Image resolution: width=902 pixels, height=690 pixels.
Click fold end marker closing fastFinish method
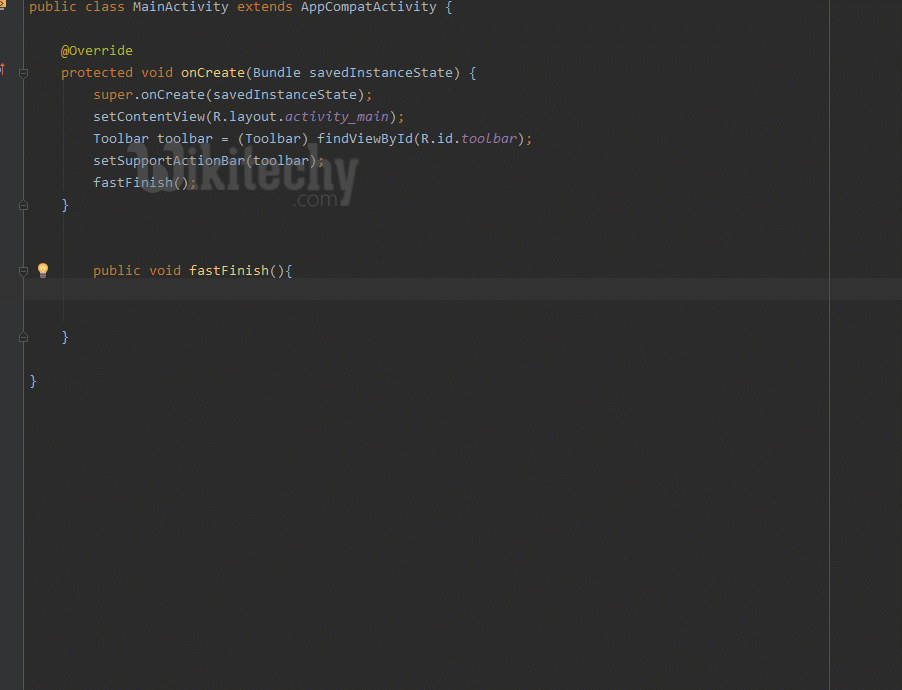24,337
